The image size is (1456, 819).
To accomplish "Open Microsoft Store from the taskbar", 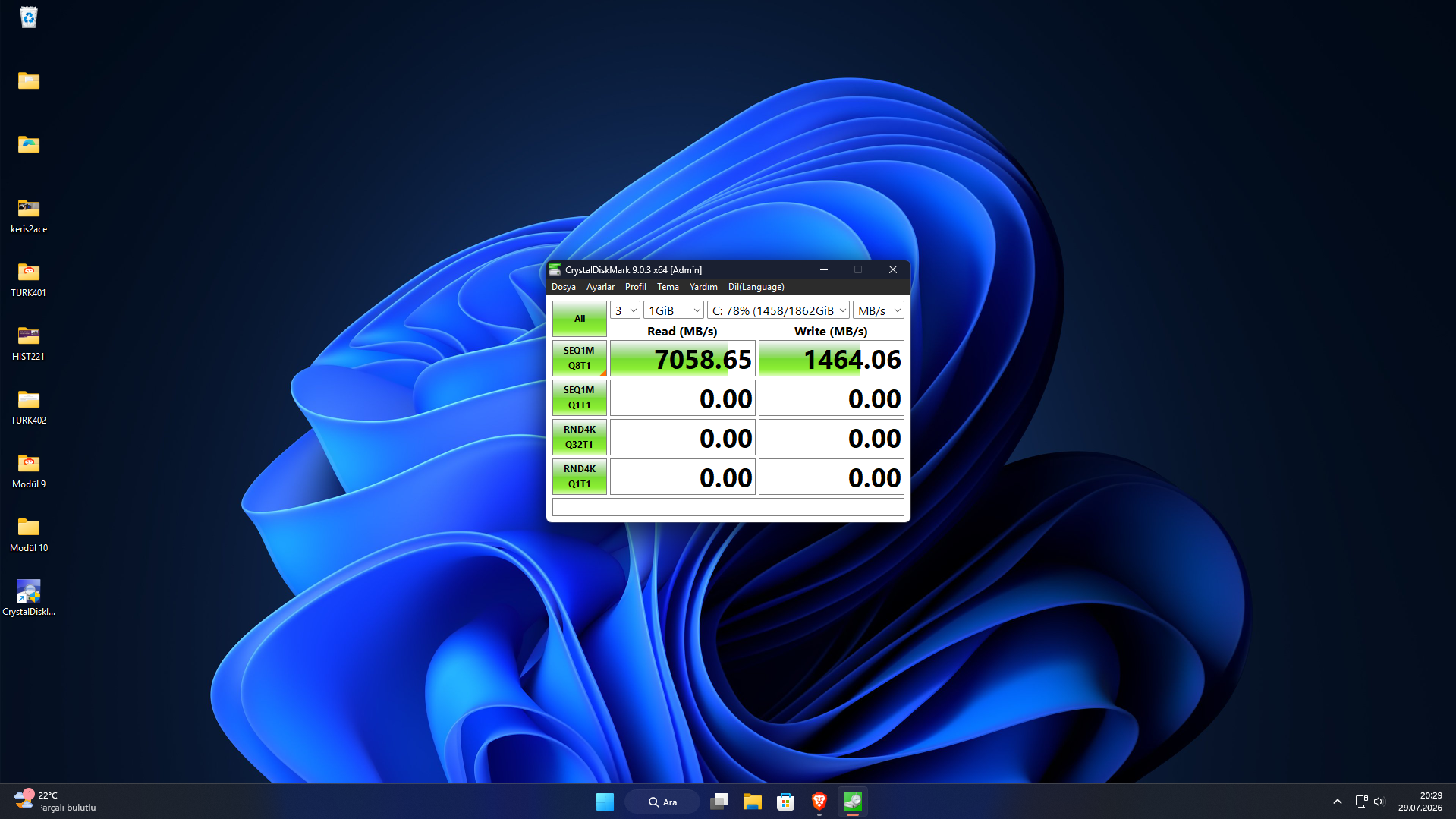I will tap(785, 802).
